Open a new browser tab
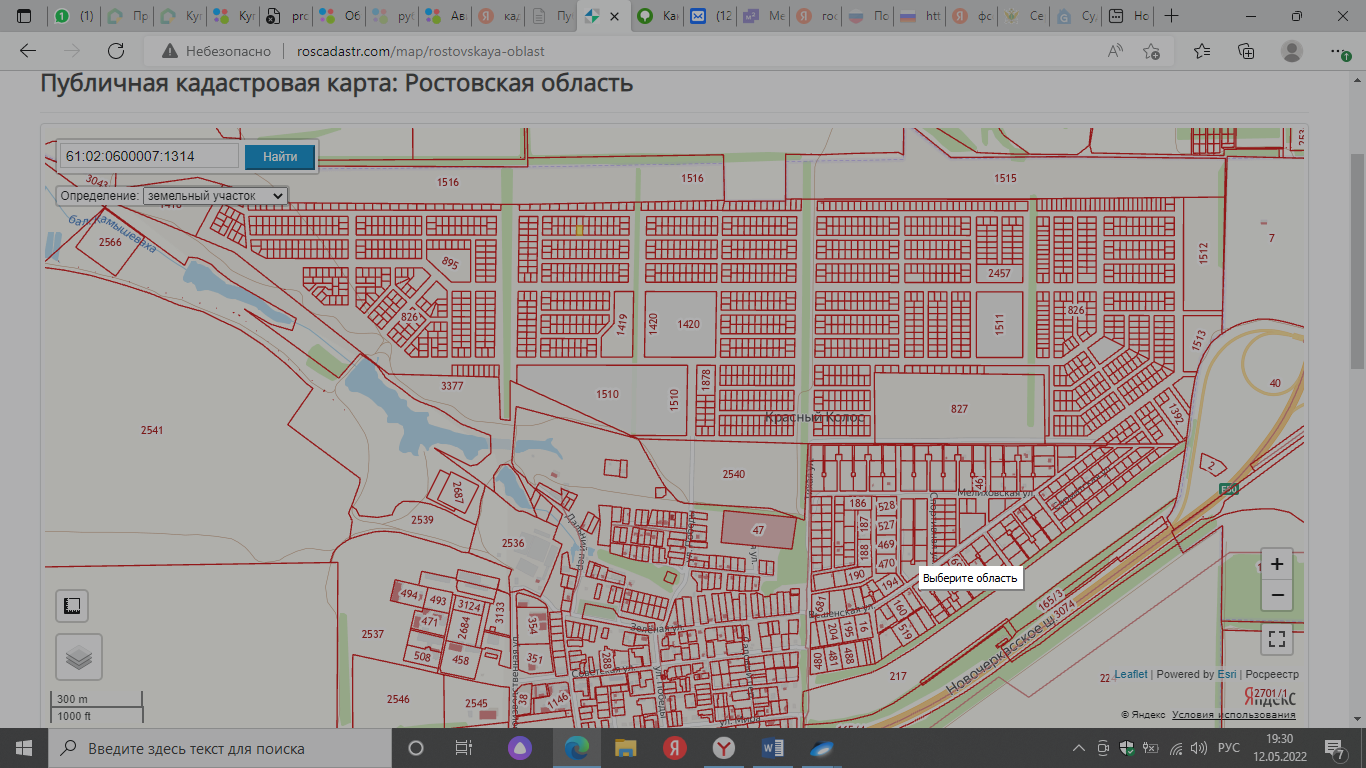Viewport: 1366px width, 768px height. coord(1172,16)
